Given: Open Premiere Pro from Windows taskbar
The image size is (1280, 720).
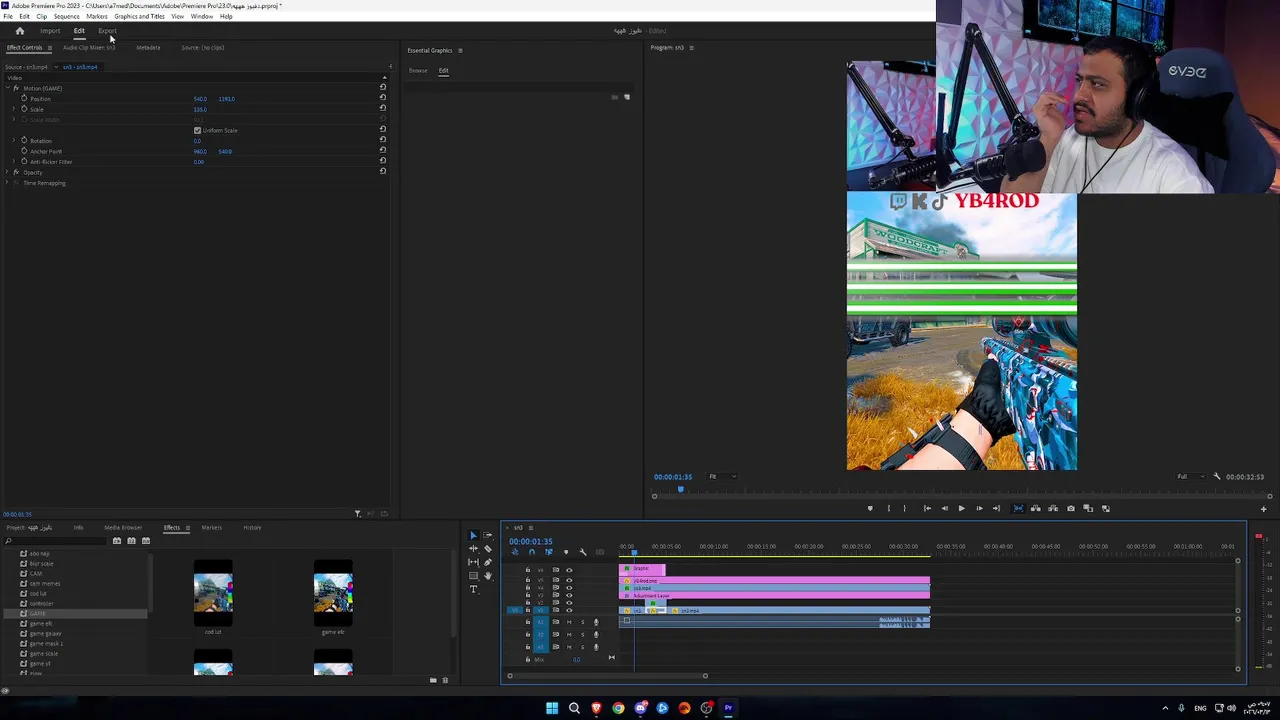Looking at the screenshot, I should pos(728,708).
